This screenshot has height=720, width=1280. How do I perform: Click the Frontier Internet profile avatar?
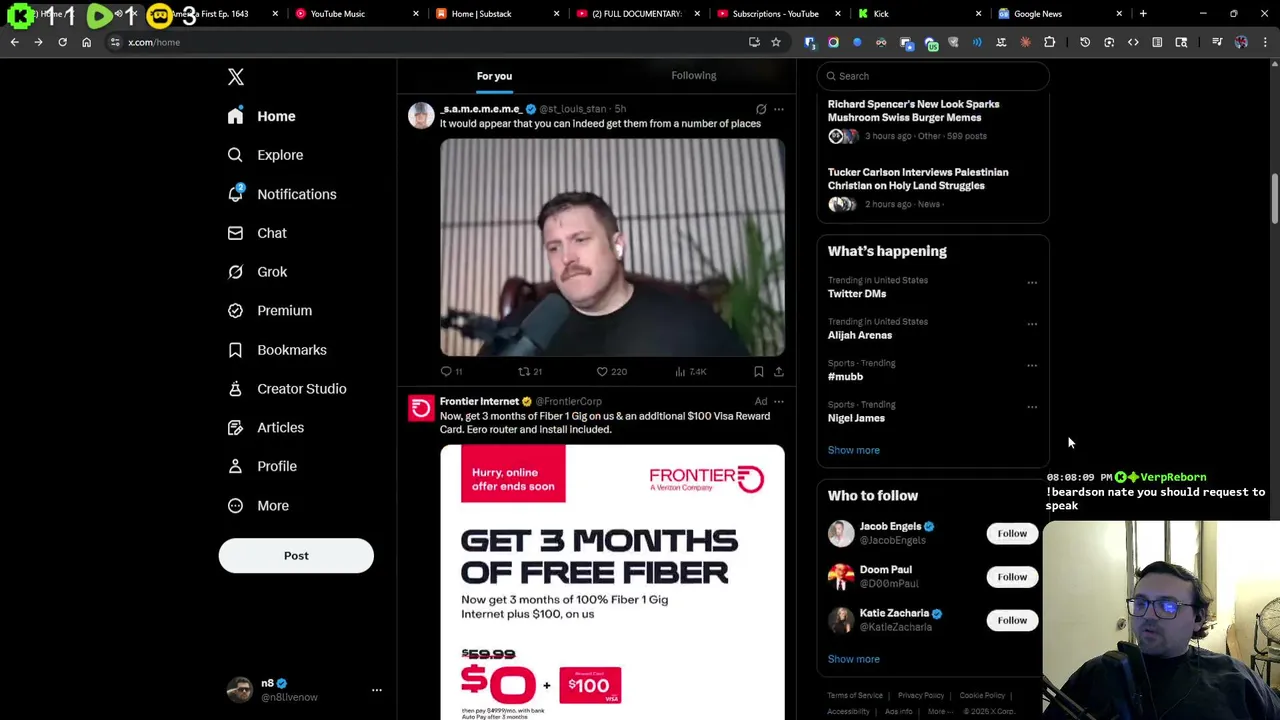point(421,408)
